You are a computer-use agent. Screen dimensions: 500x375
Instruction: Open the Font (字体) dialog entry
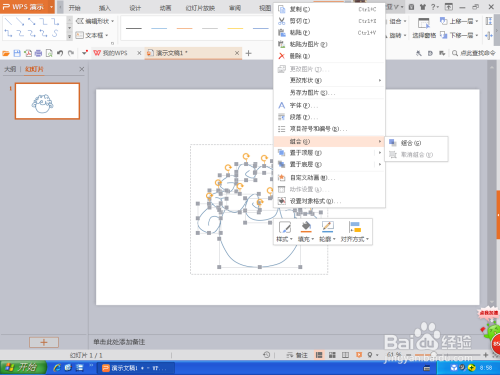point(329,105)
